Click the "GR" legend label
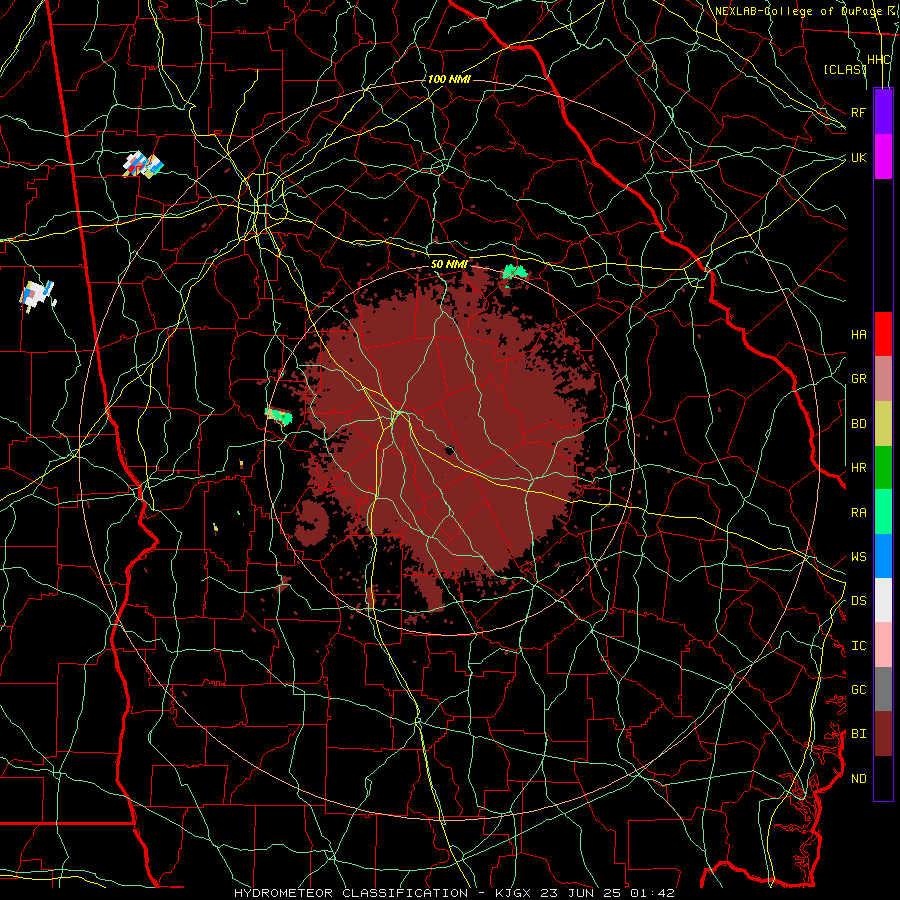Screen dimensions: 900x900 (859, 379)
